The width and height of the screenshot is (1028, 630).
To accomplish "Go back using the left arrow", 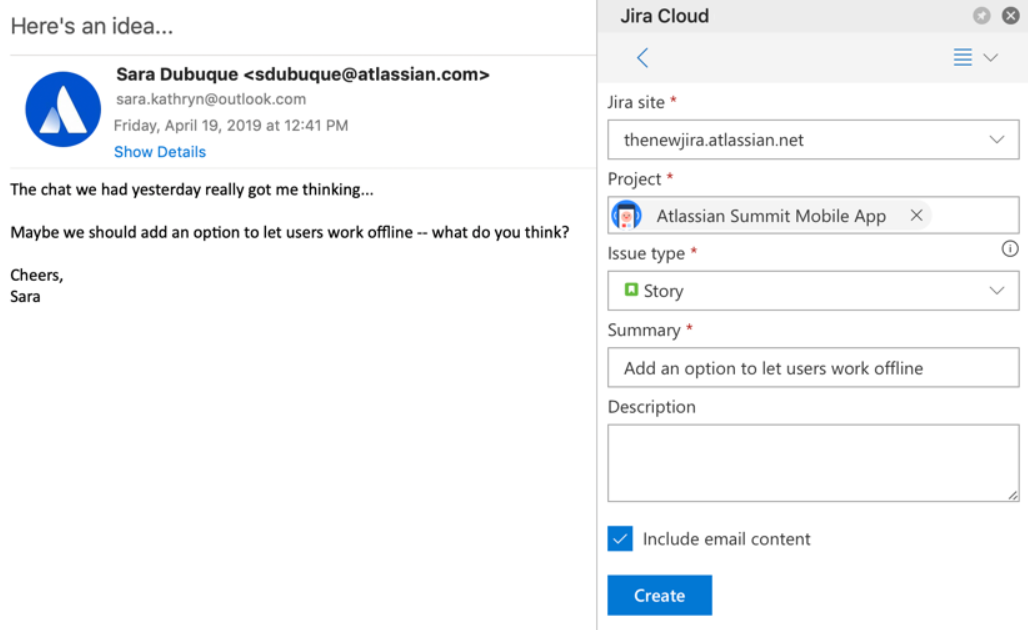I will [x=642, y=58].
